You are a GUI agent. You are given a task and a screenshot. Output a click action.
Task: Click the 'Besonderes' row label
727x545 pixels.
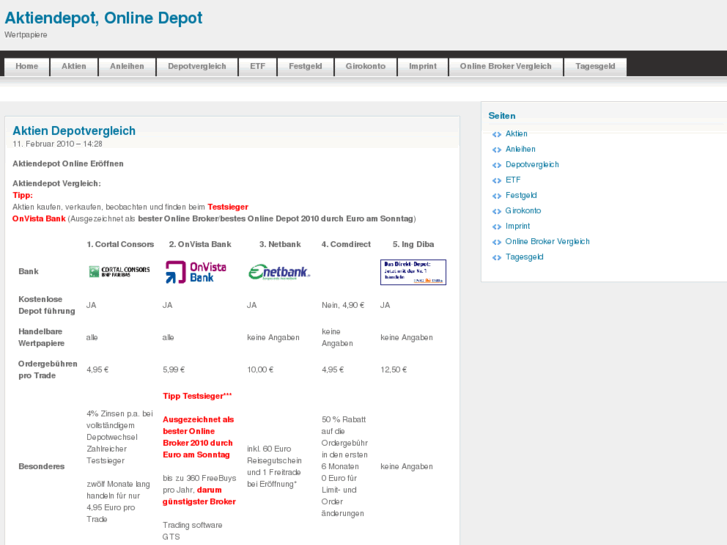tap(41, 466)
